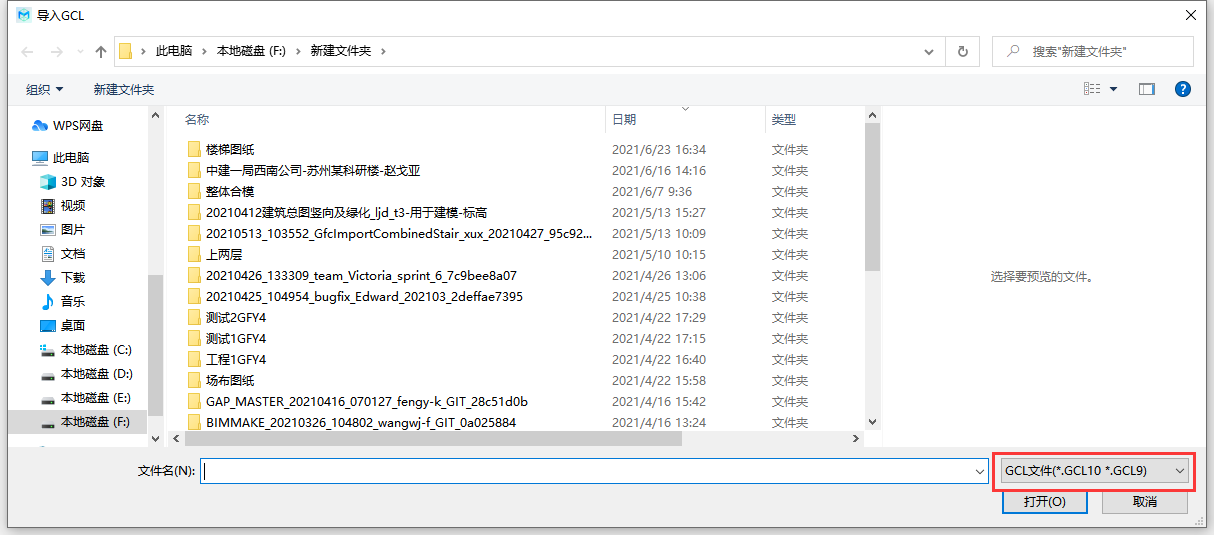Open the view options dropdown arrow
This screenshot has width=1214, height=535.
pos(1113,89)
